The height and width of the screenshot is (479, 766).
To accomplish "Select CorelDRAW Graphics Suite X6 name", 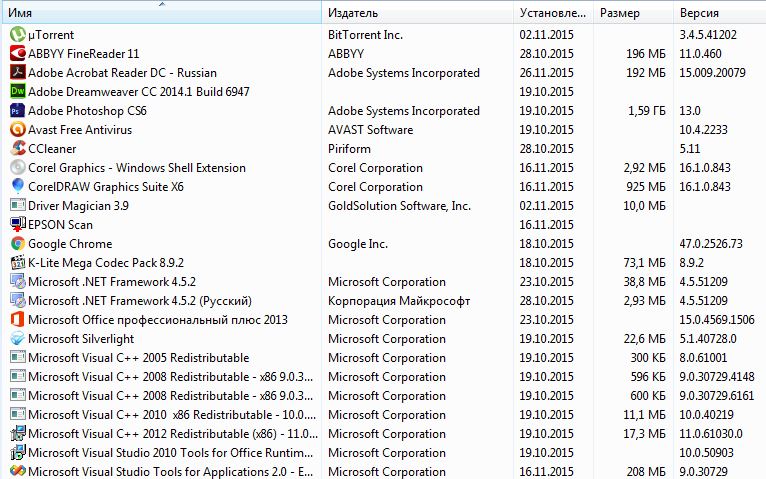I will click(x=106, y=187).
